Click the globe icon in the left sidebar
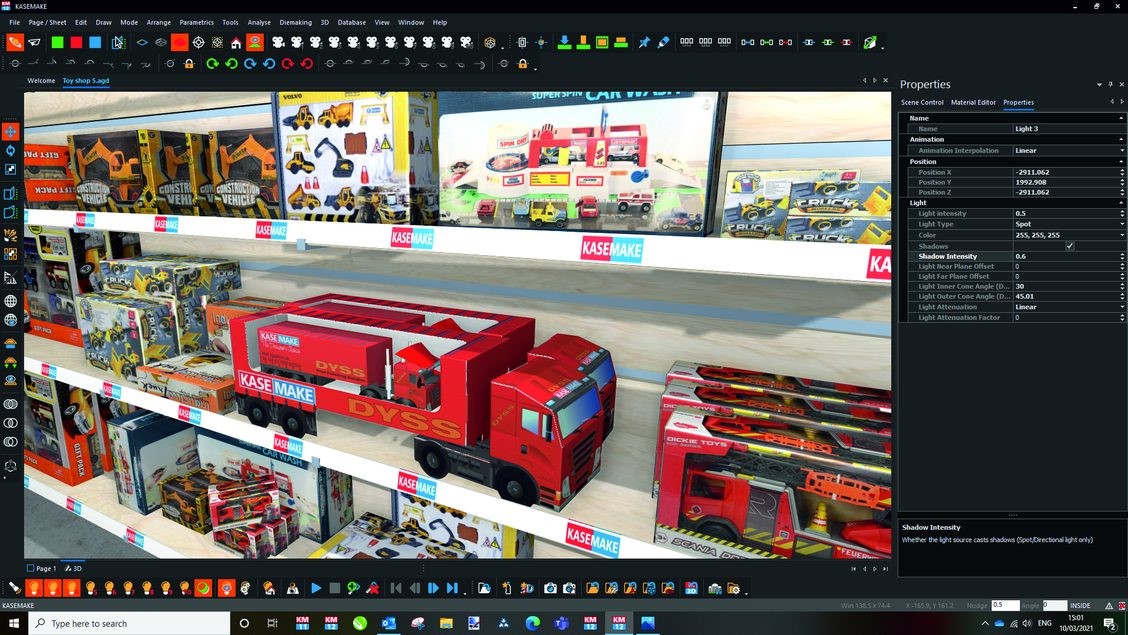 click(11, 300)
